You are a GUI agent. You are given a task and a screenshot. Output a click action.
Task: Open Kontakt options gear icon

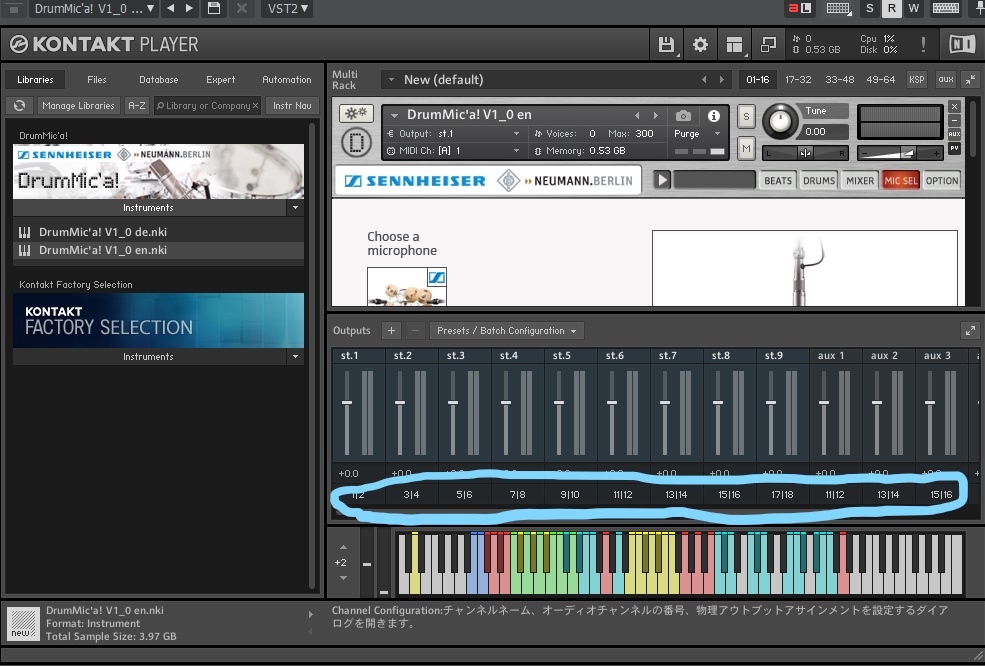(700, 45)
